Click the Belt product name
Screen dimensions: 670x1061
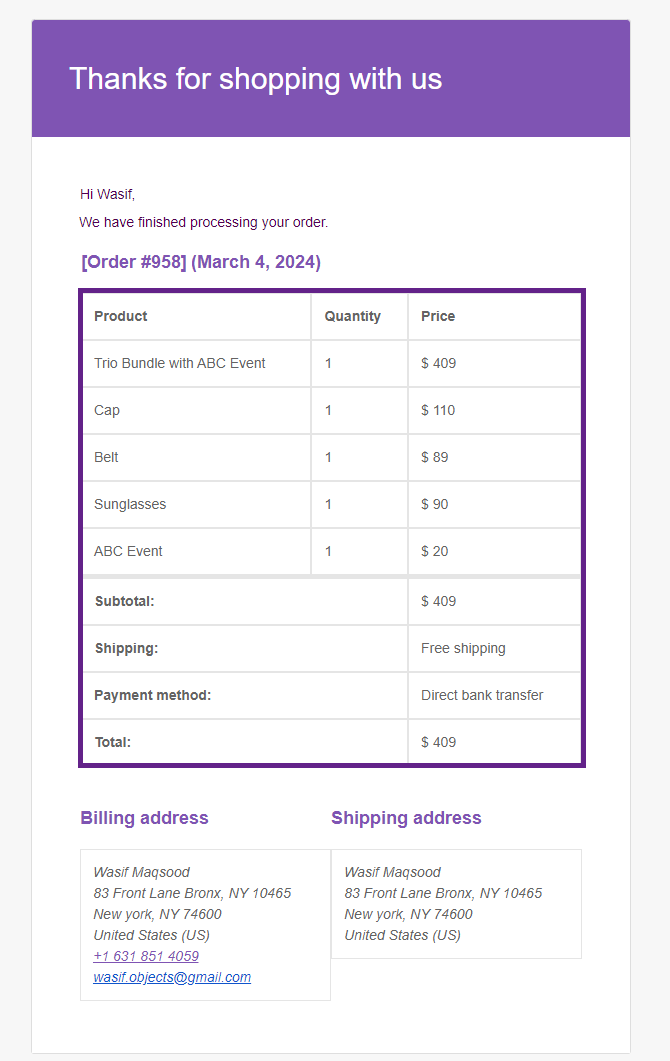pyautogui.click(x=106, y=457)
